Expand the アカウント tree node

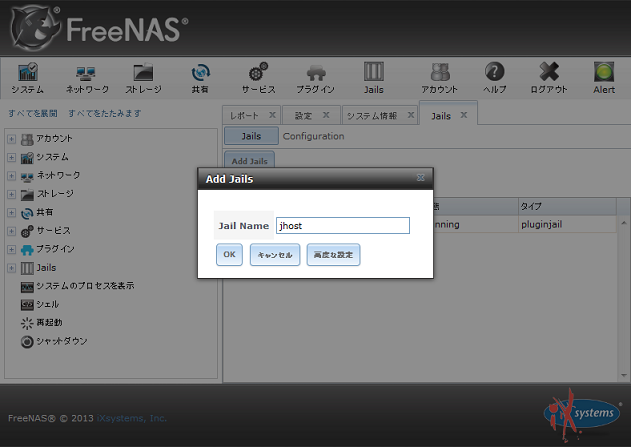click(11, 139)
